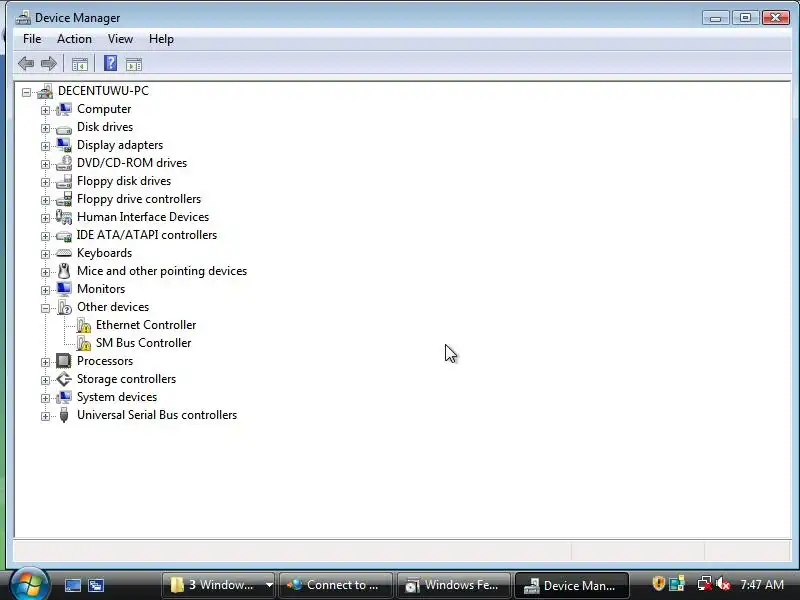The image size is (800, 600).
Task: Click the Forward arrow toolbar icon
Action: tap(48, 64)
